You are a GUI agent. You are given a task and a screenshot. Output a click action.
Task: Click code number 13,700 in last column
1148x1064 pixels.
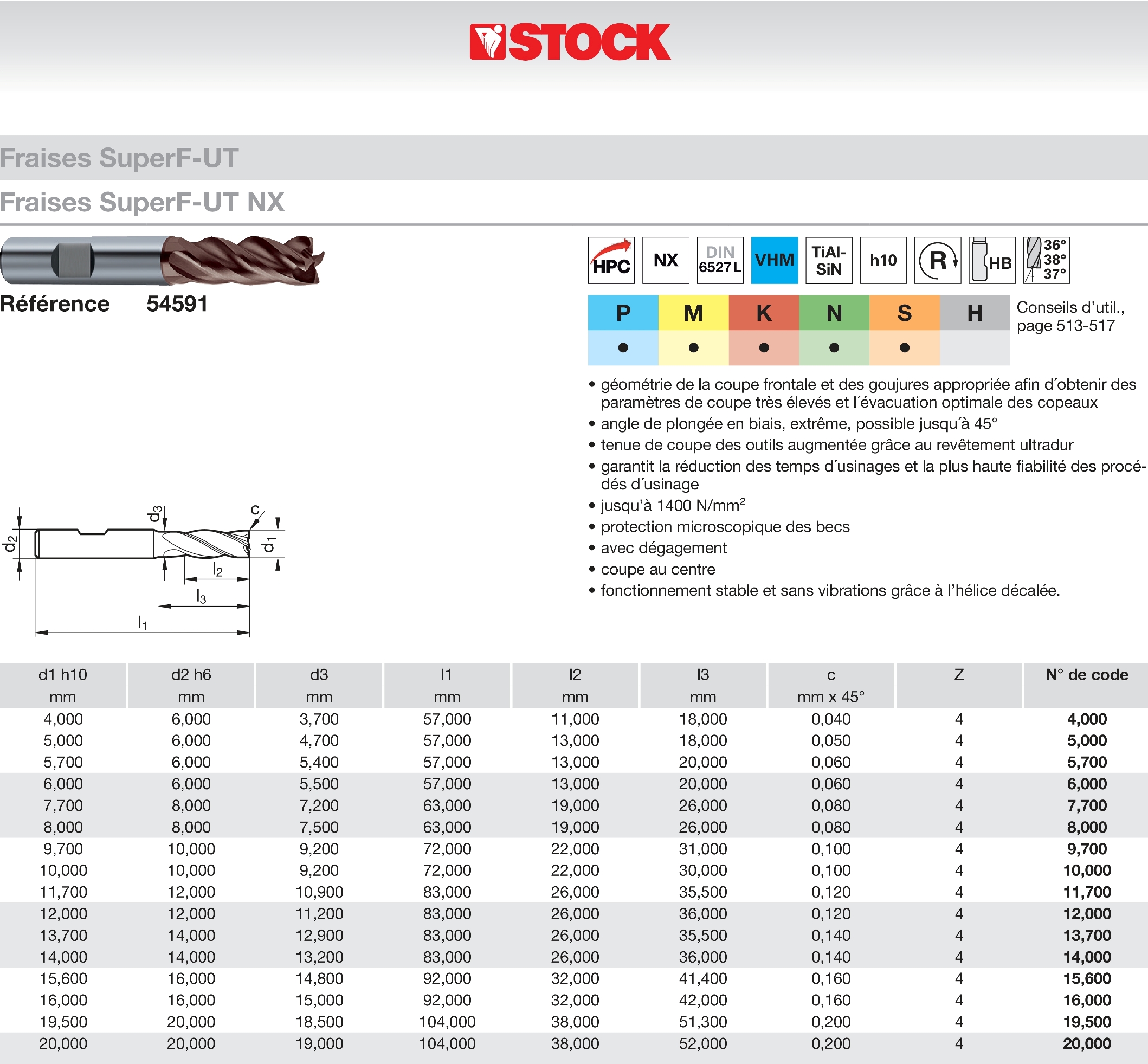point(1086,936)
